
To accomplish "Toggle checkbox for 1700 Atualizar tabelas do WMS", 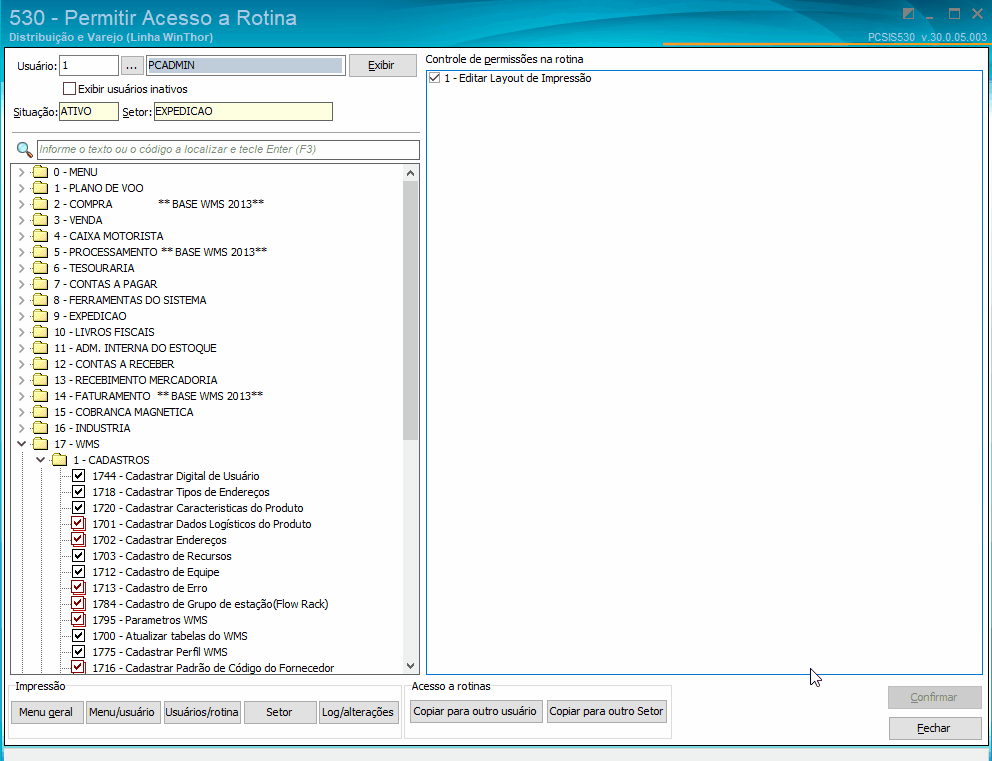I will [x=78, y=636].
